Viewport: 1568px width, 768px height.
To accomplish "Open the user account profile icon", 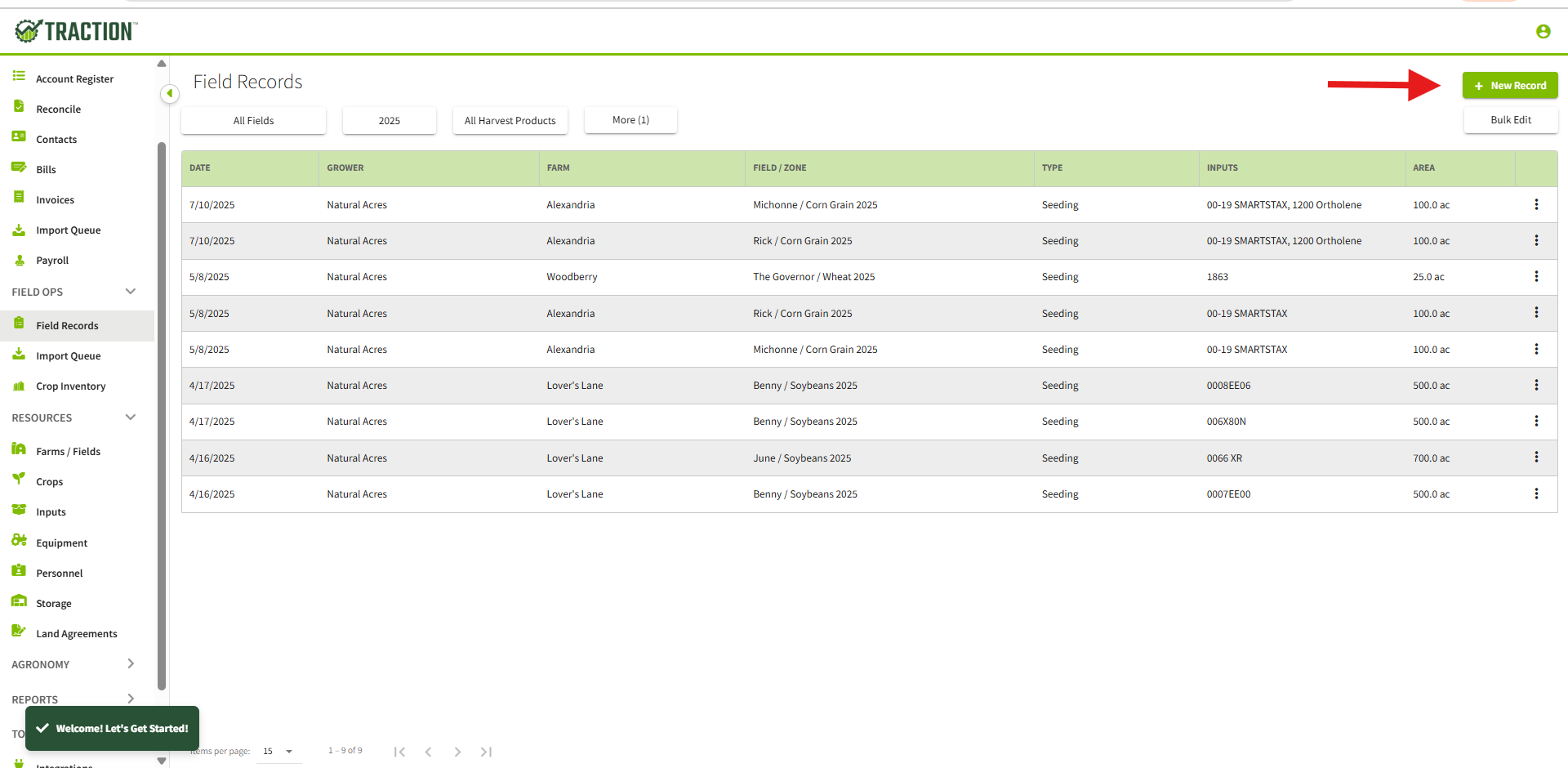I will [x=1543, y=31].
